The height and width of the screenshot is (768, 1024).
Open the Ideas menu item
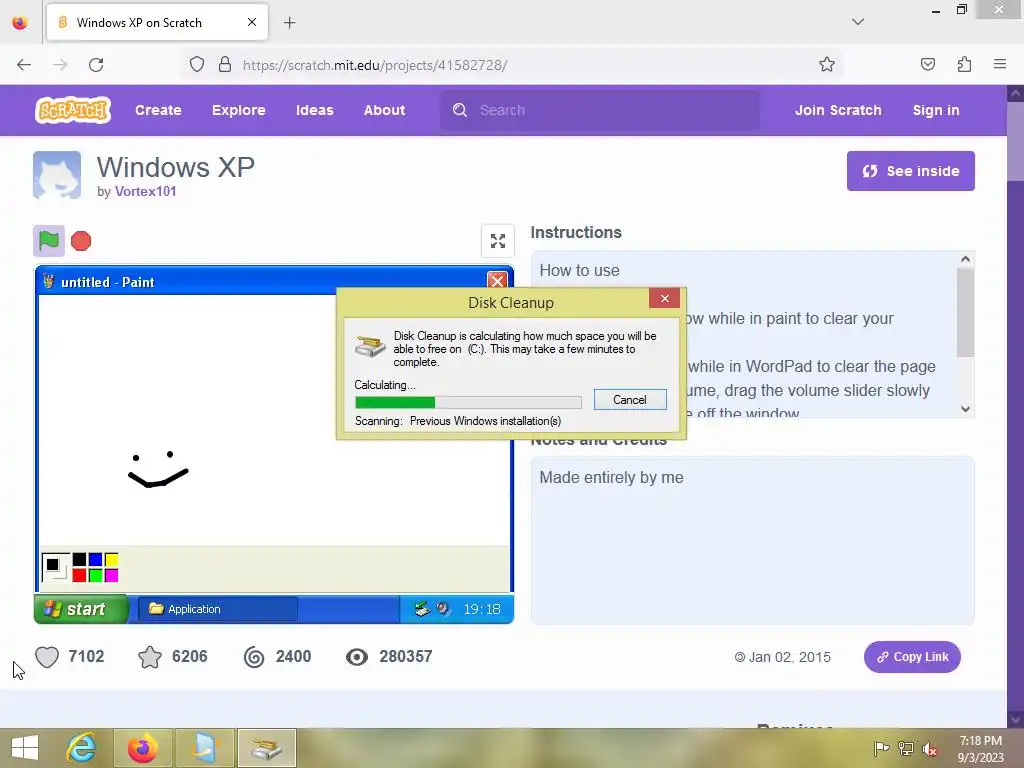point(315,110)
